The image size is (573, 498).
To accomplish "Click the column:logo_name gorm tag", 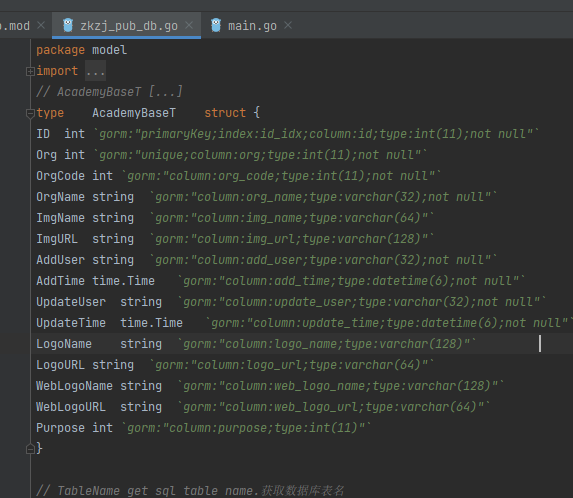I will (x=327, y=344).
